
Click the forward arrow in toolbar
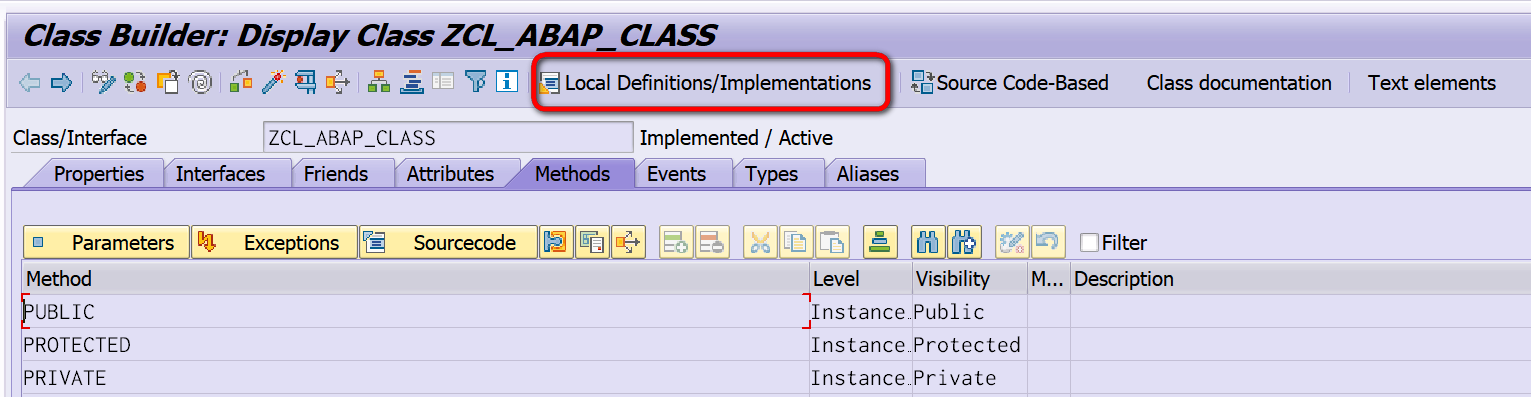(x=61, y=83)
